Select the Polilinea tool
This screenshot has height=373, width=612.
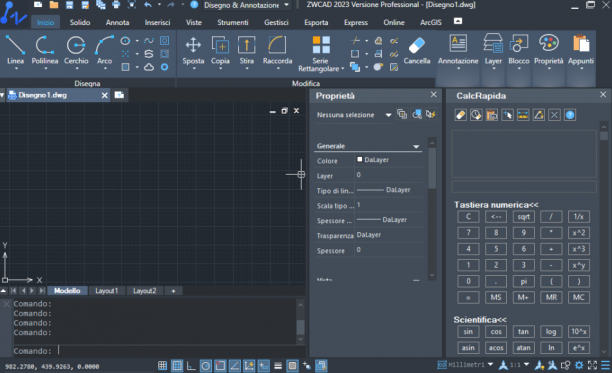[45, 50]
